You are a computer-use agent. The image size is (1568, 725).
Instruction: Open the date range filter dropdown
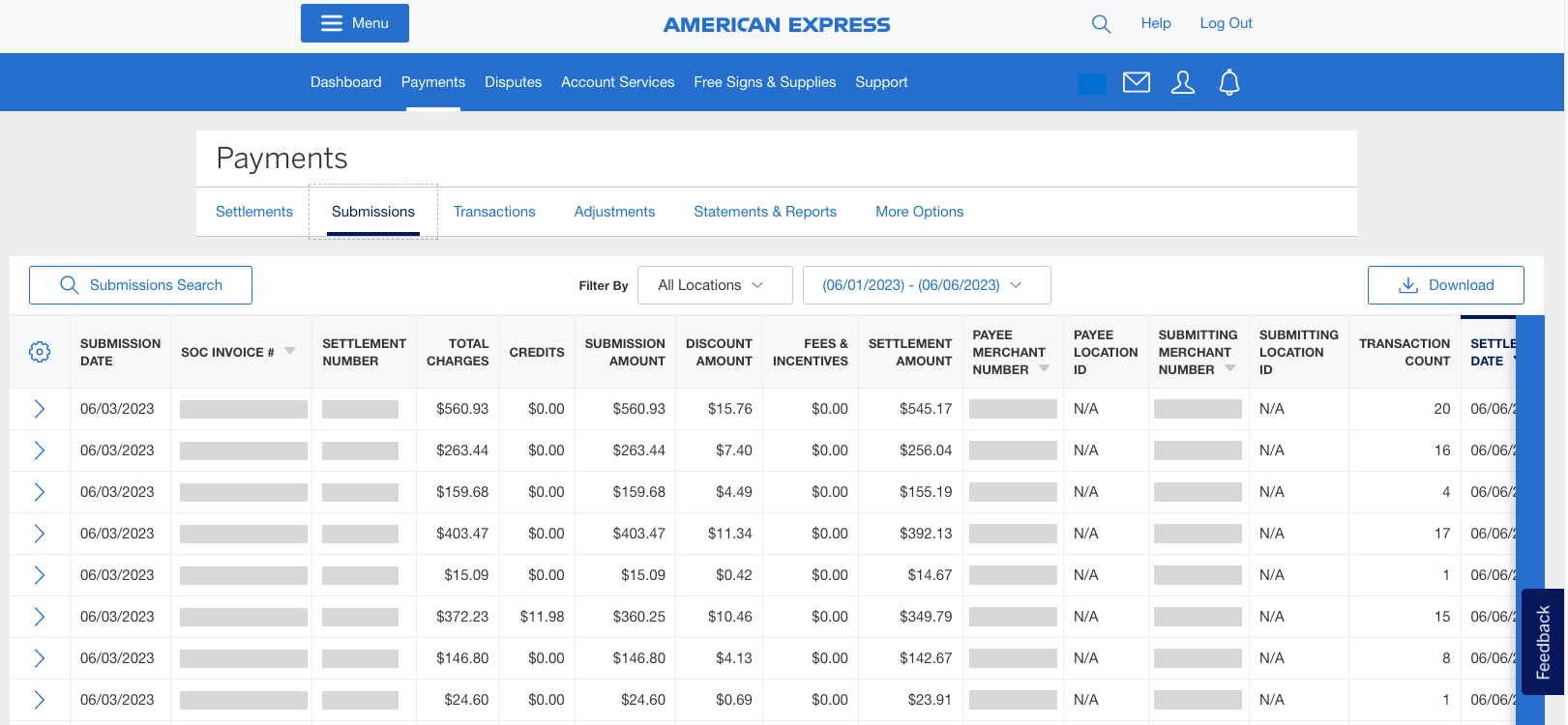tap(926, 285)
